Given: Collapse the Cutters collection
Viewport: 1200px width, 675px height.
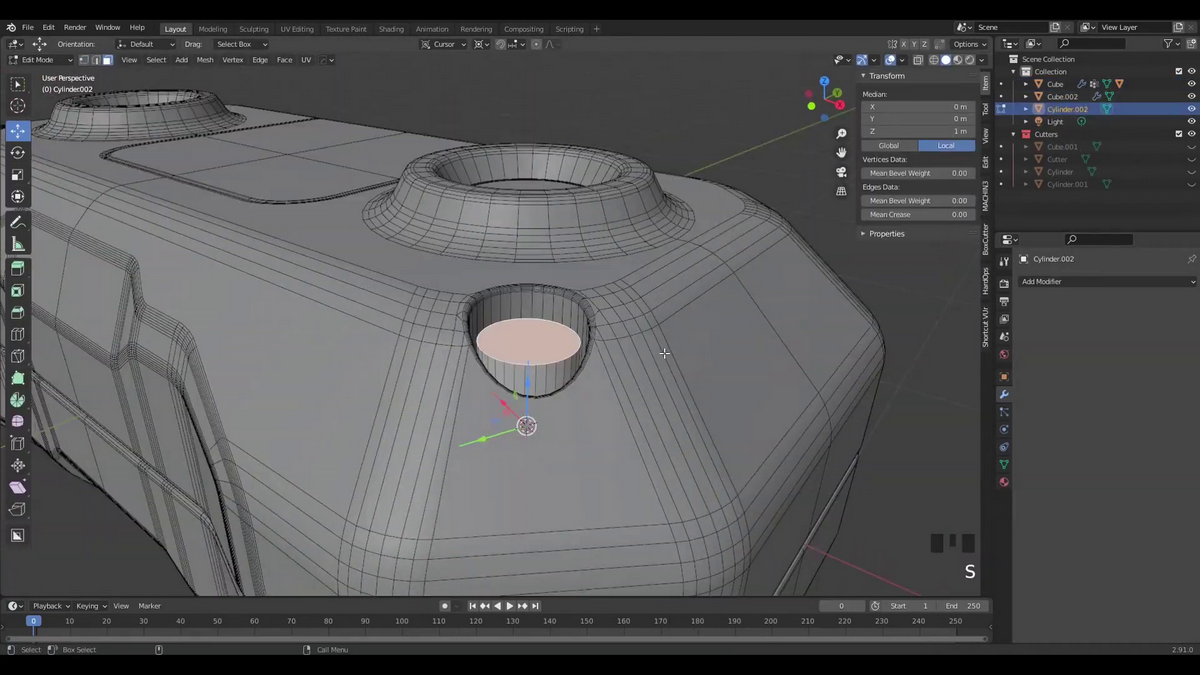Looking at the screenshot, I should point(1013,134).
